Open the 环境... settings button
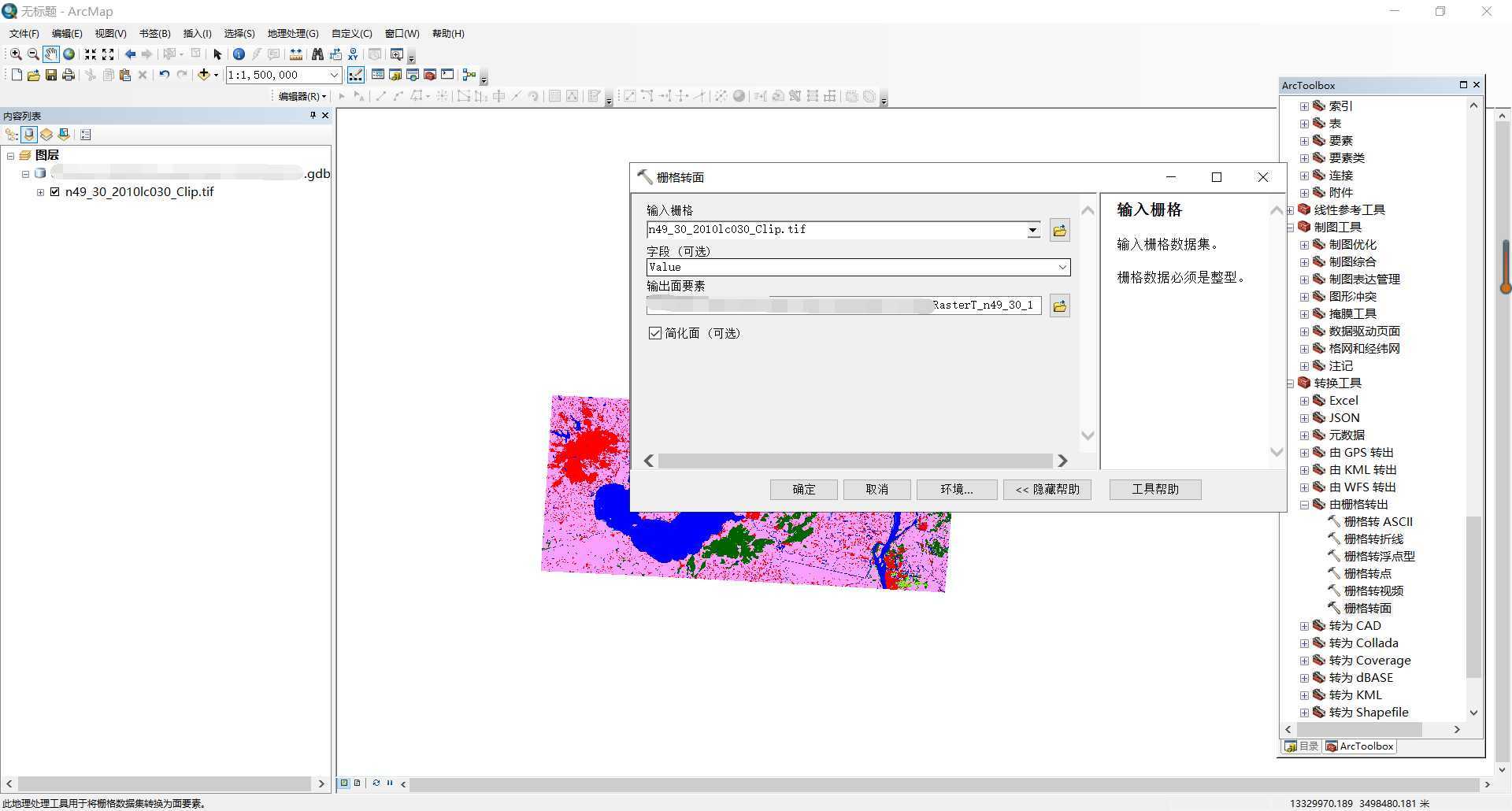1512x811 pixels. pyautogui.click(x=957, y=489)
